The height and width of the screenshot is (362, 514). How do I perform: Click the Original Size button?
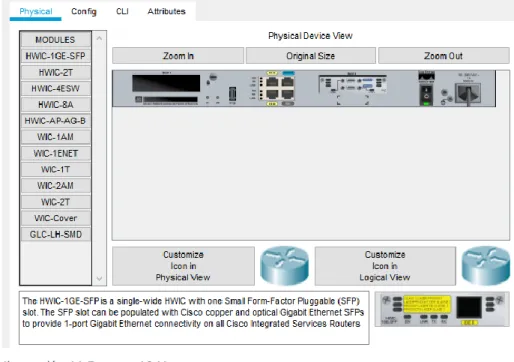(310, 56)
